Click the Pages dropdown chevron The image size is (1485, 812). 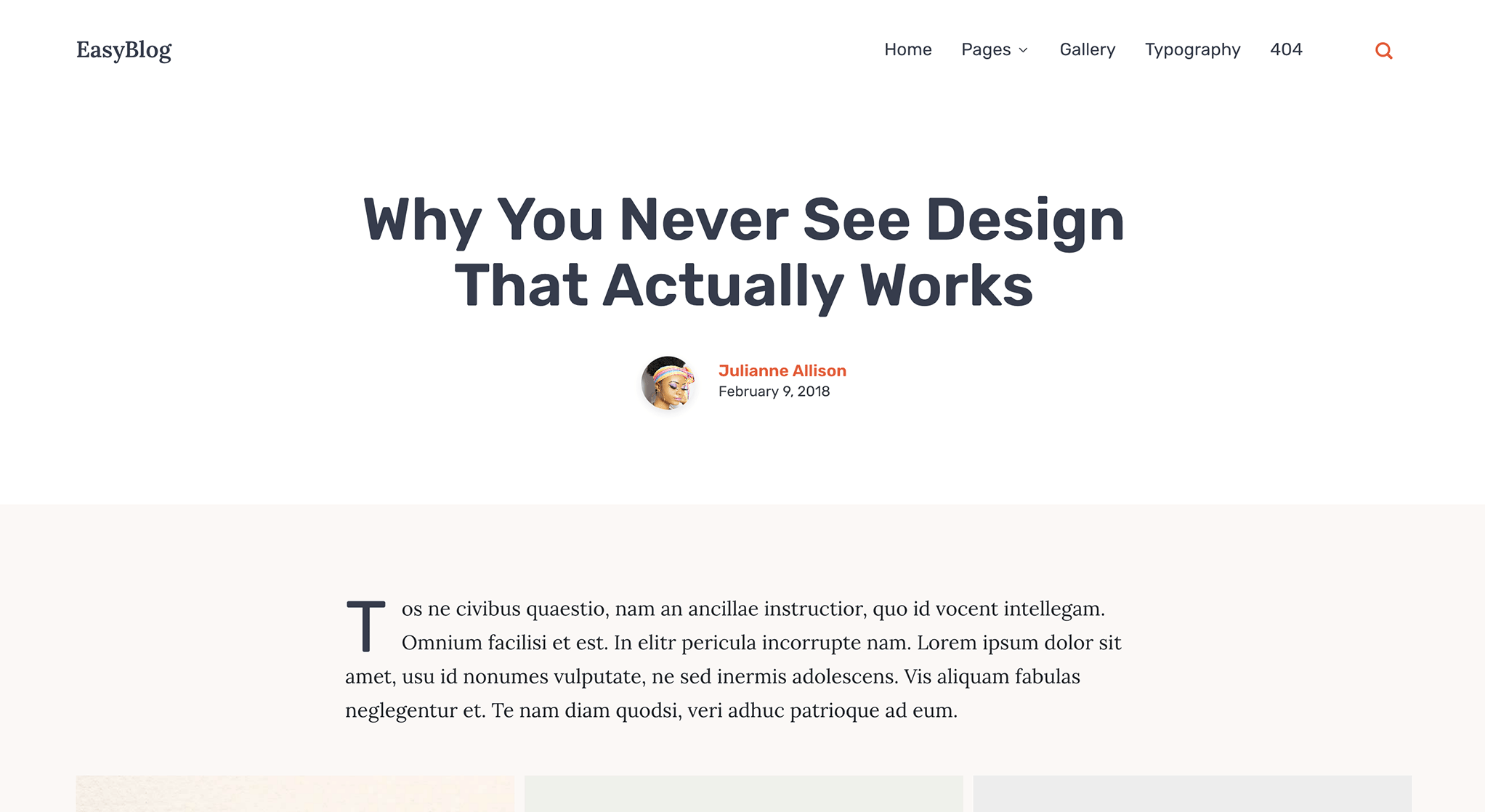click(1025, 50)
